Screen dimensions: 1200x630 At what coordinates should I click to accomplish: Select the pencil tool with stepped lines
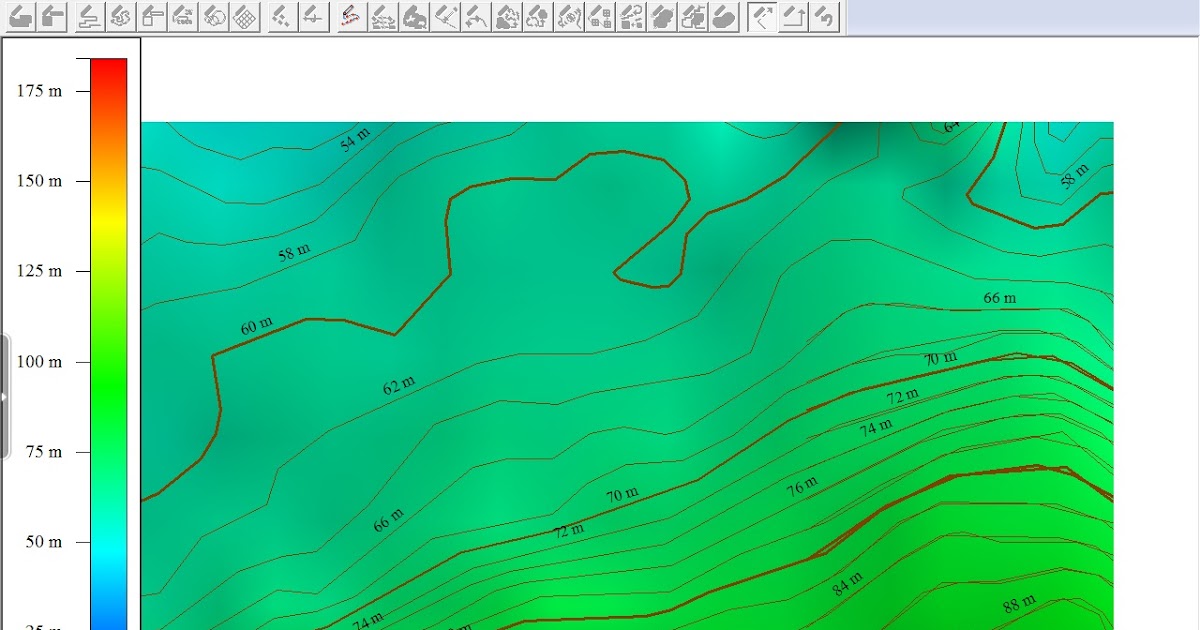point(90,16)
